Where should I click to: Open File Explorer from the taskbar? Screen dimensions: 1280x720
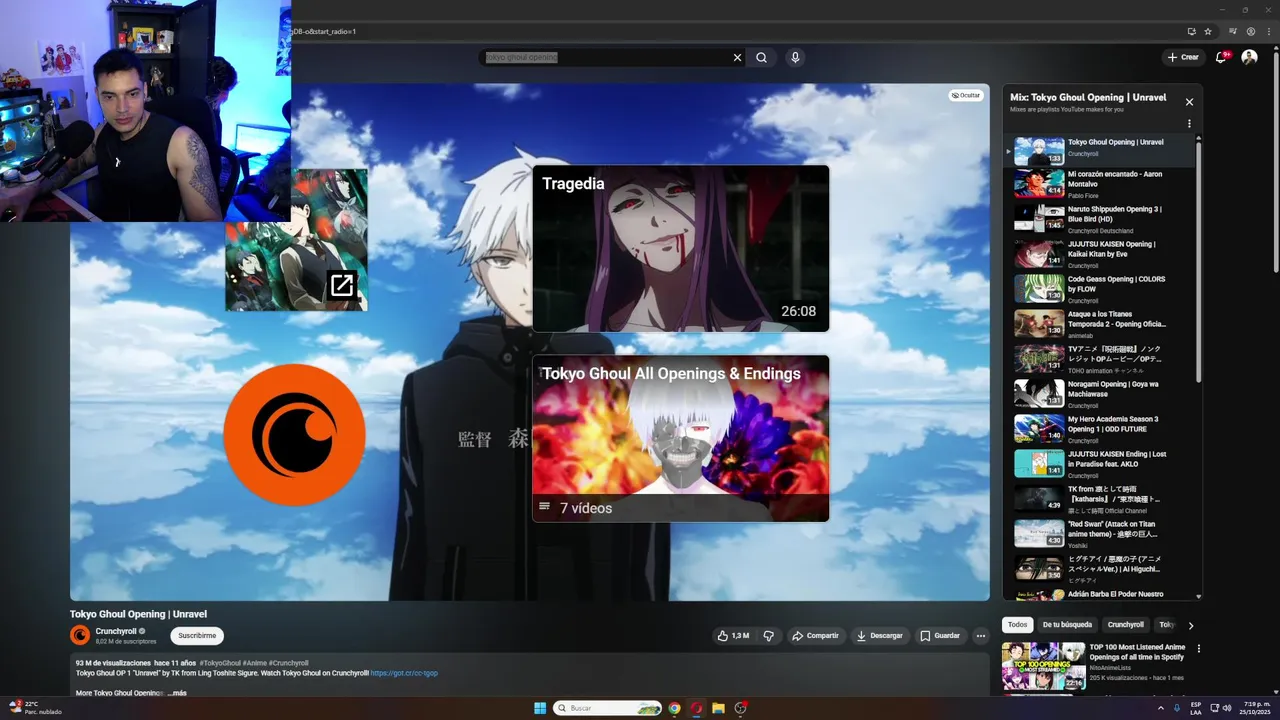click(x=718, y=708)
